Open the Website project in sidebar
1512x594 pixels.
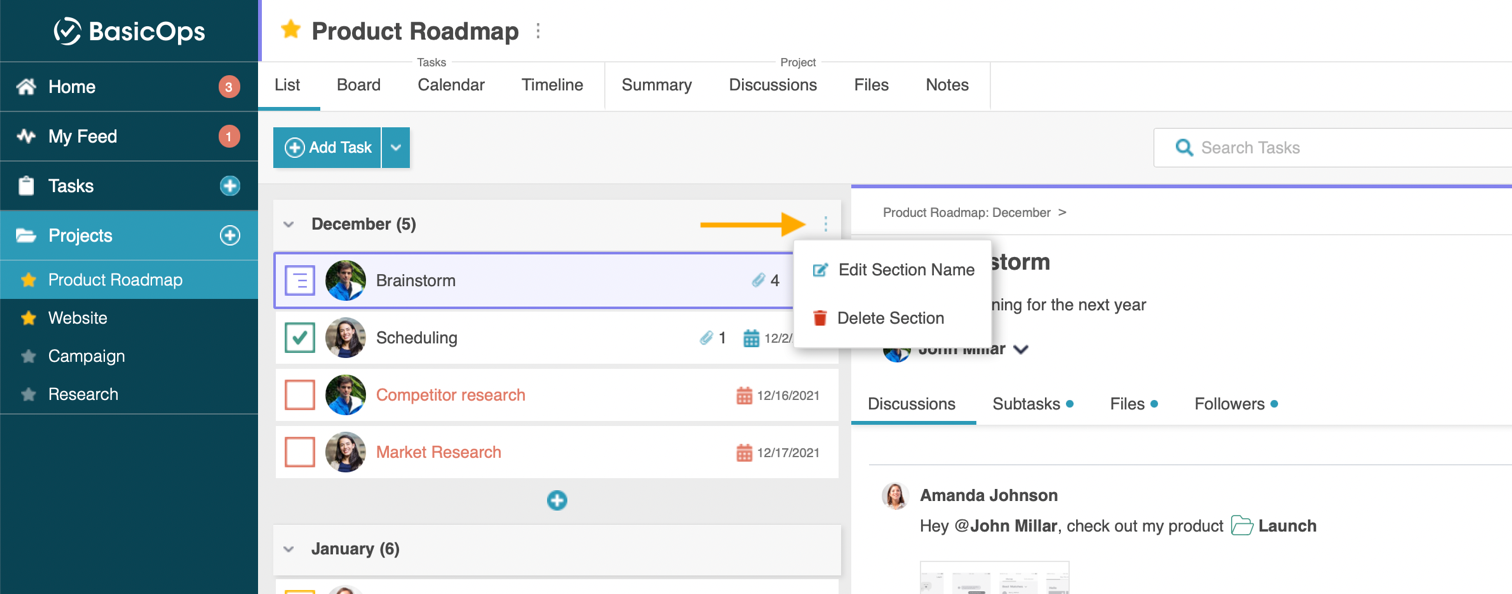(78, 318)
